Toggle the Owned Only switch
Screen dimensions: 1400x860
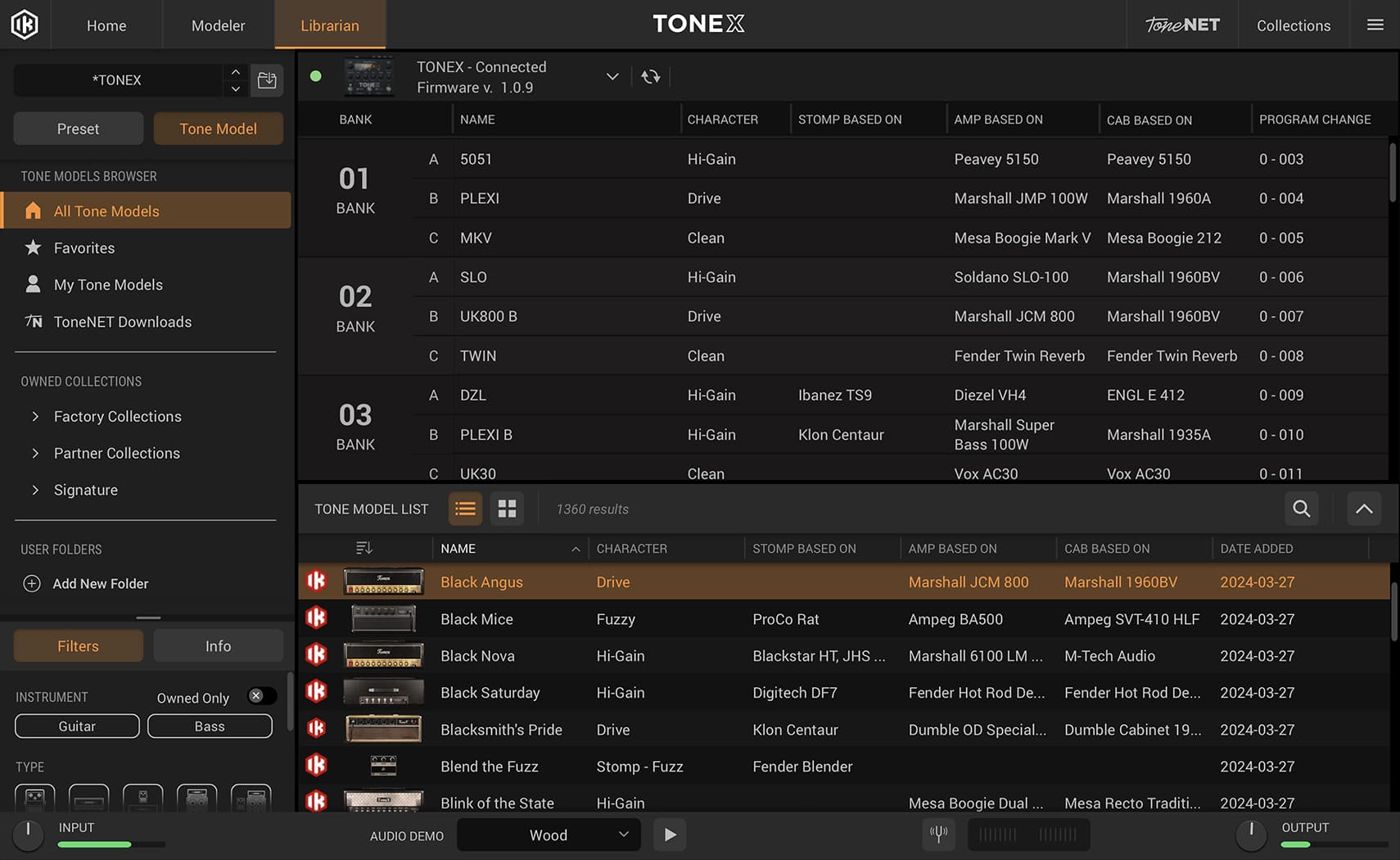coord(260,695)
